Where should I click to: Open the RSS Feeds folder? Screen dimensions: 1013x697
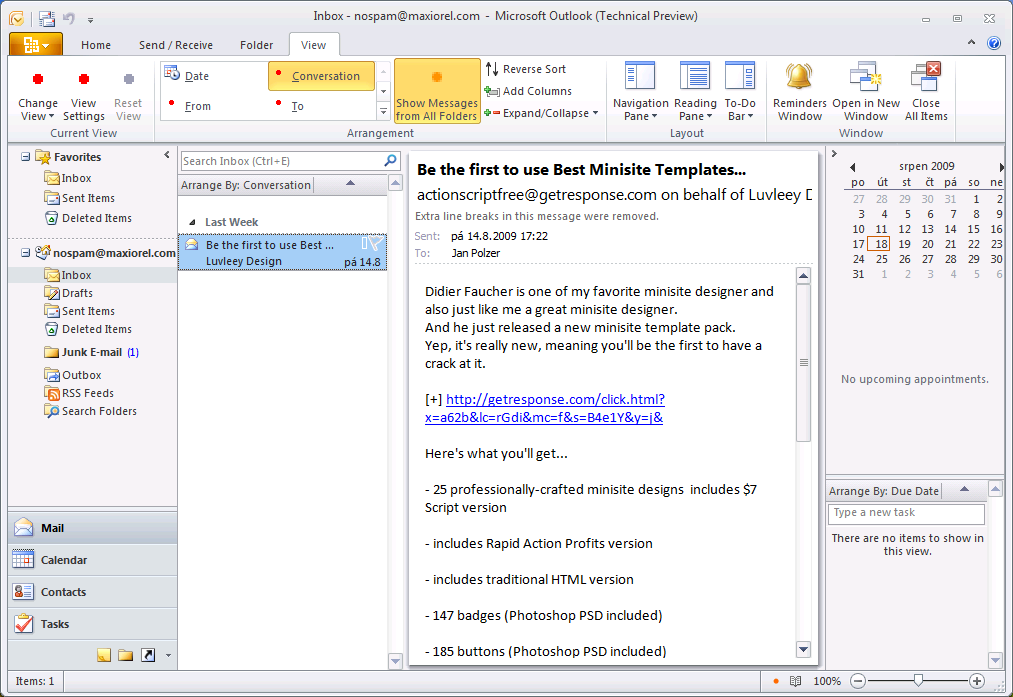[87, 393]
